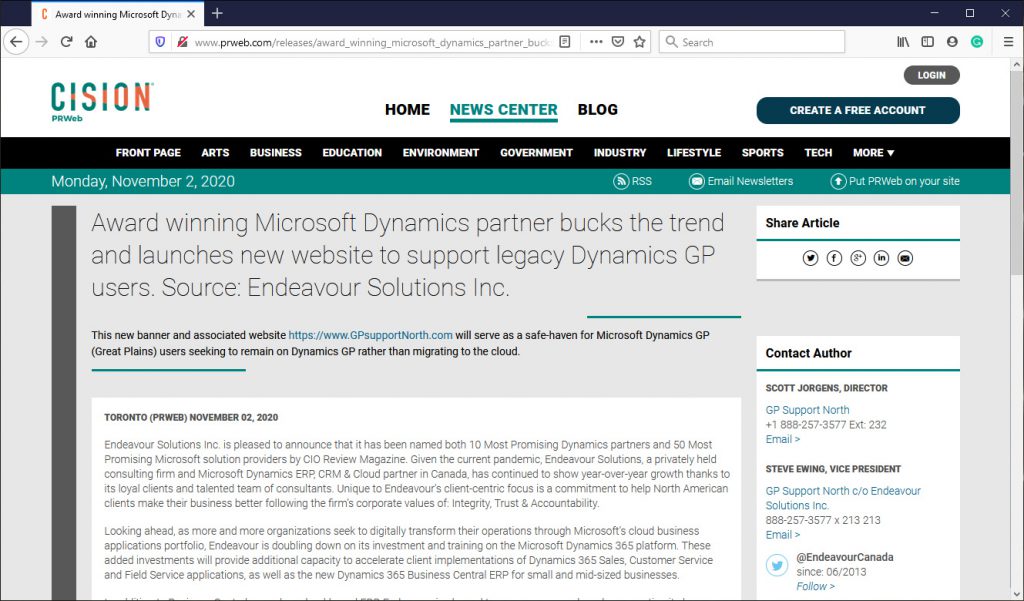The height and width of the screenshot is (601, 1024).
Task: Click the Put PRWeb on your site link
Action: pos(904,181)
